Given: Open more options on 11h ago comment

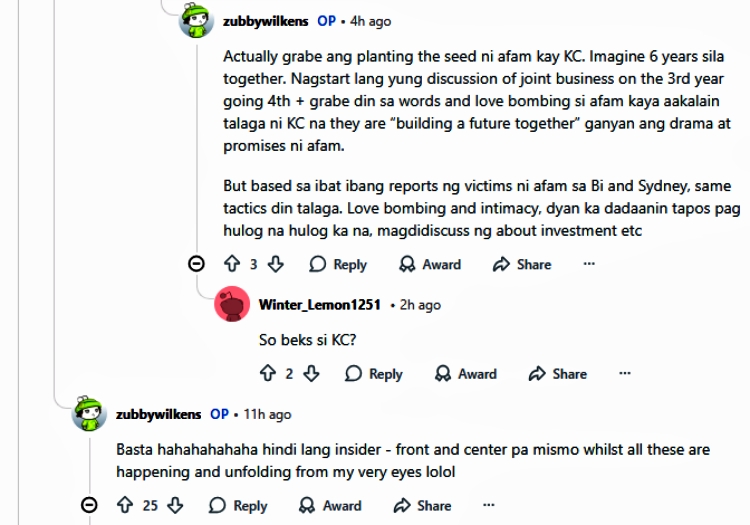Looking at the screenshot, I should (x=489, y=505).
